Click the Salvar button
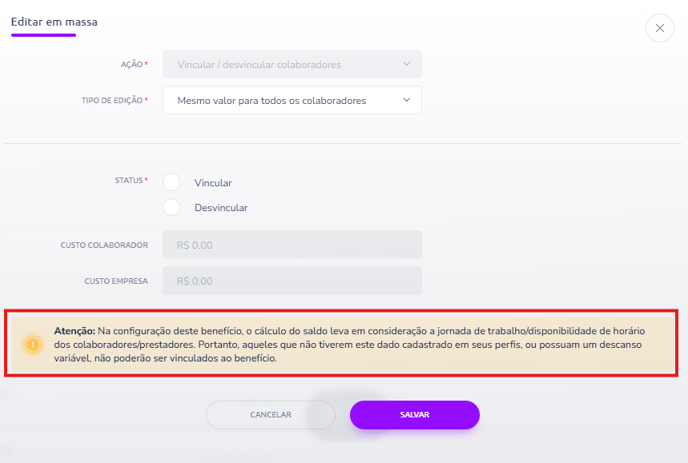This screenshot has height=463, width=688. (x=415, y=415)
